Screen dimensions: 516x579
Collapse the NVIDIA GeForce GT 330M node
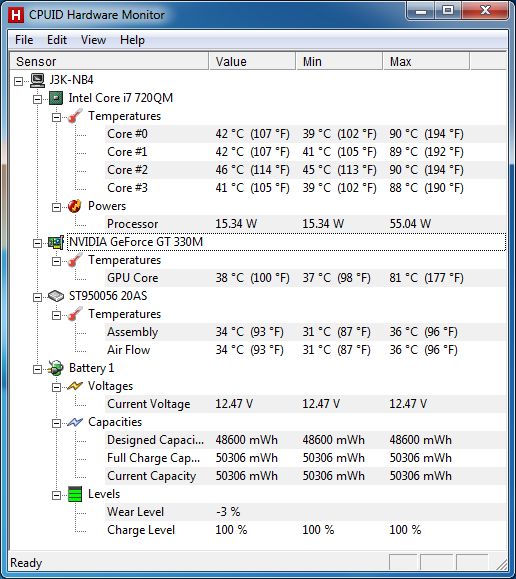(x=37, y=243)
